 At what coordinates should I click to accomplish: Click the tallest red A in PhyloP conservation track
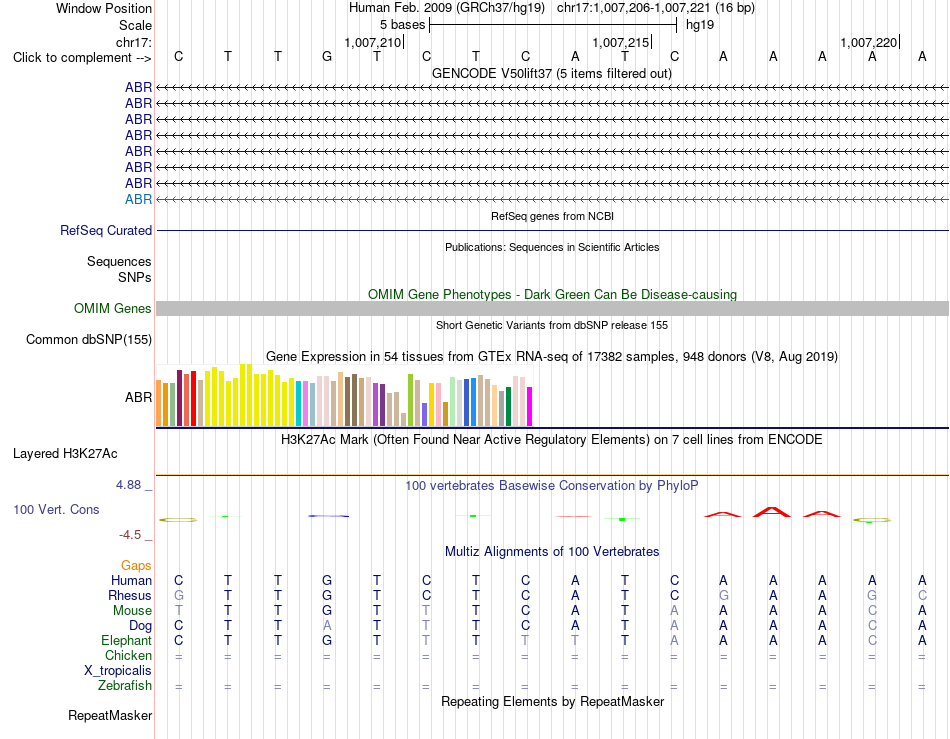tap(772, 512)
